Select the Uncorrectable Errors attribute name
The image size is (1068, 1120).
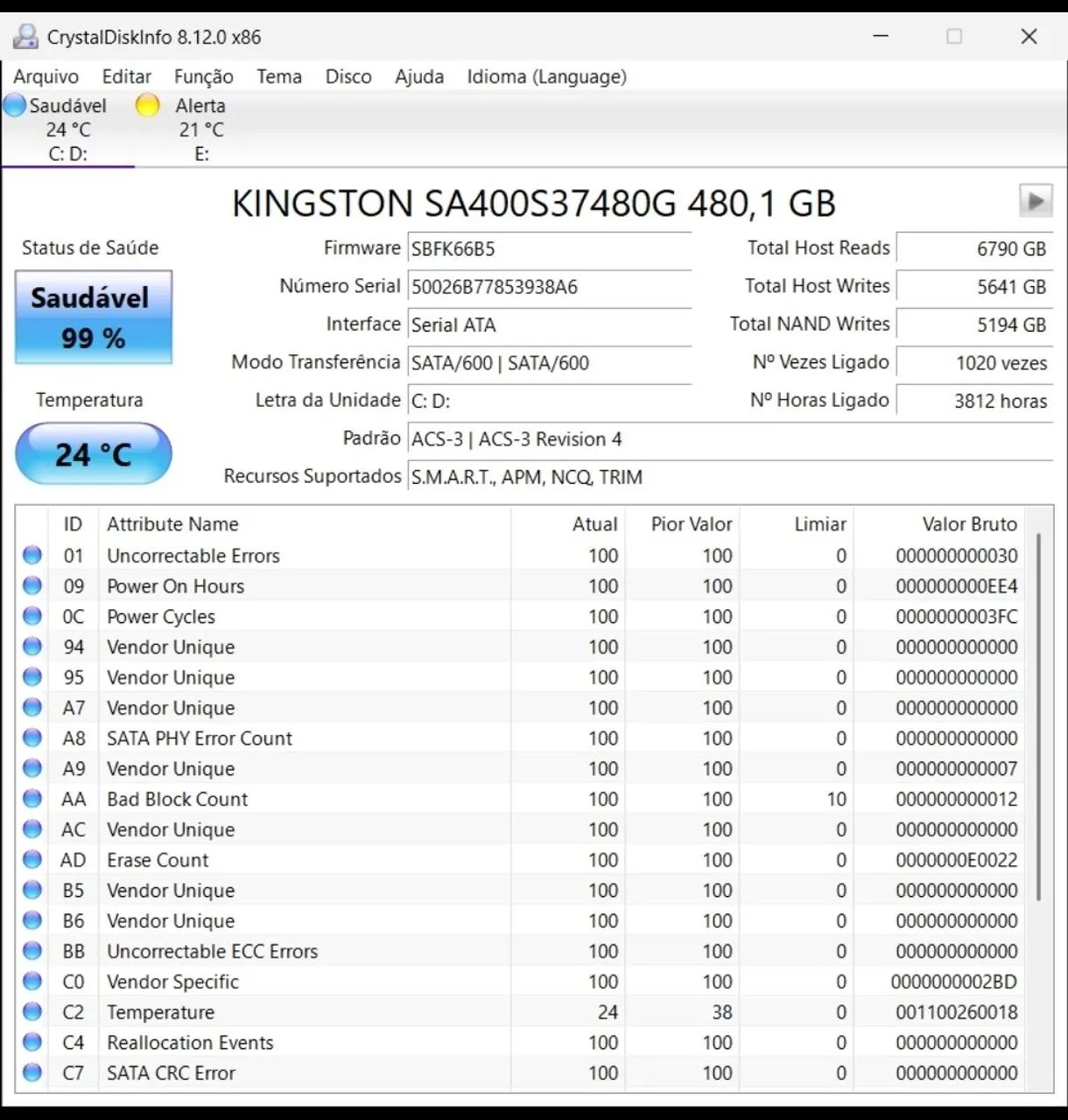click(193, 556)
